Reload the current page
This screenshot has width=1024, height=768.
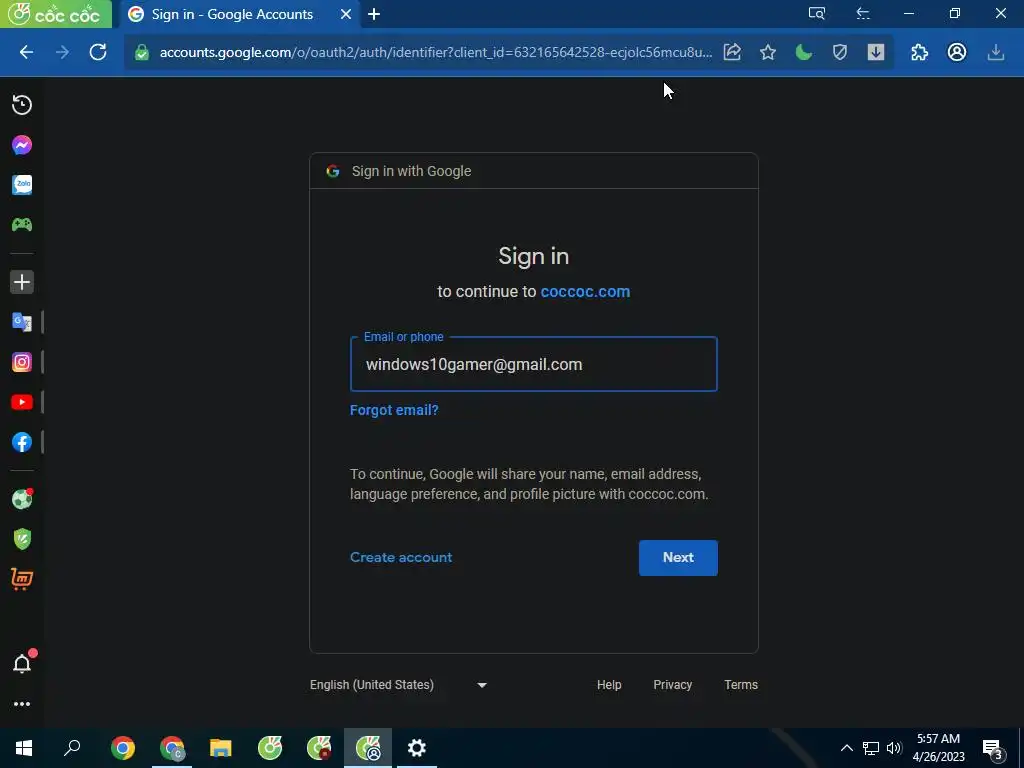98,52
